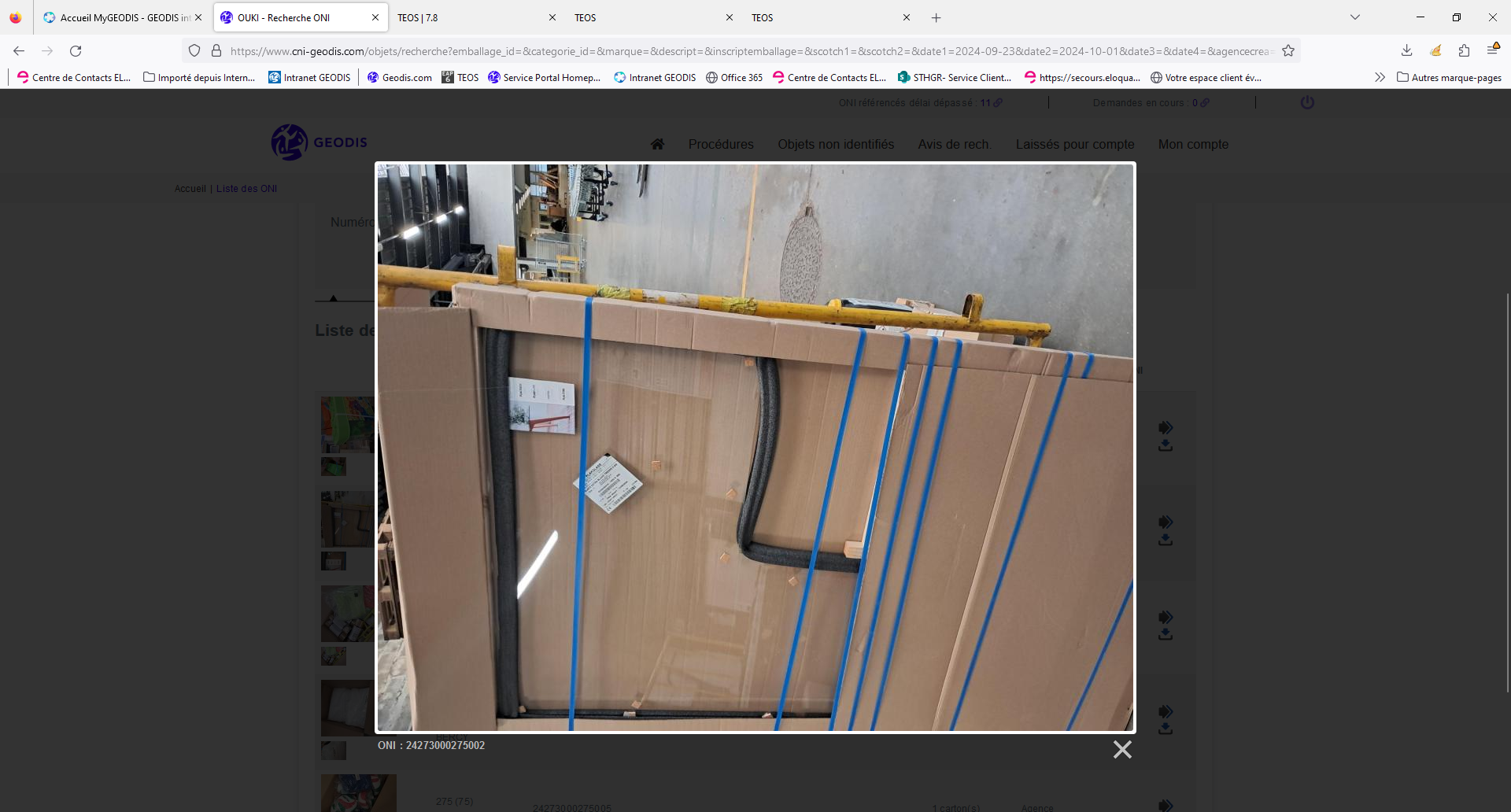
Task: Switch to the TEOS | 7.8 tab
Action: (468, 17)
